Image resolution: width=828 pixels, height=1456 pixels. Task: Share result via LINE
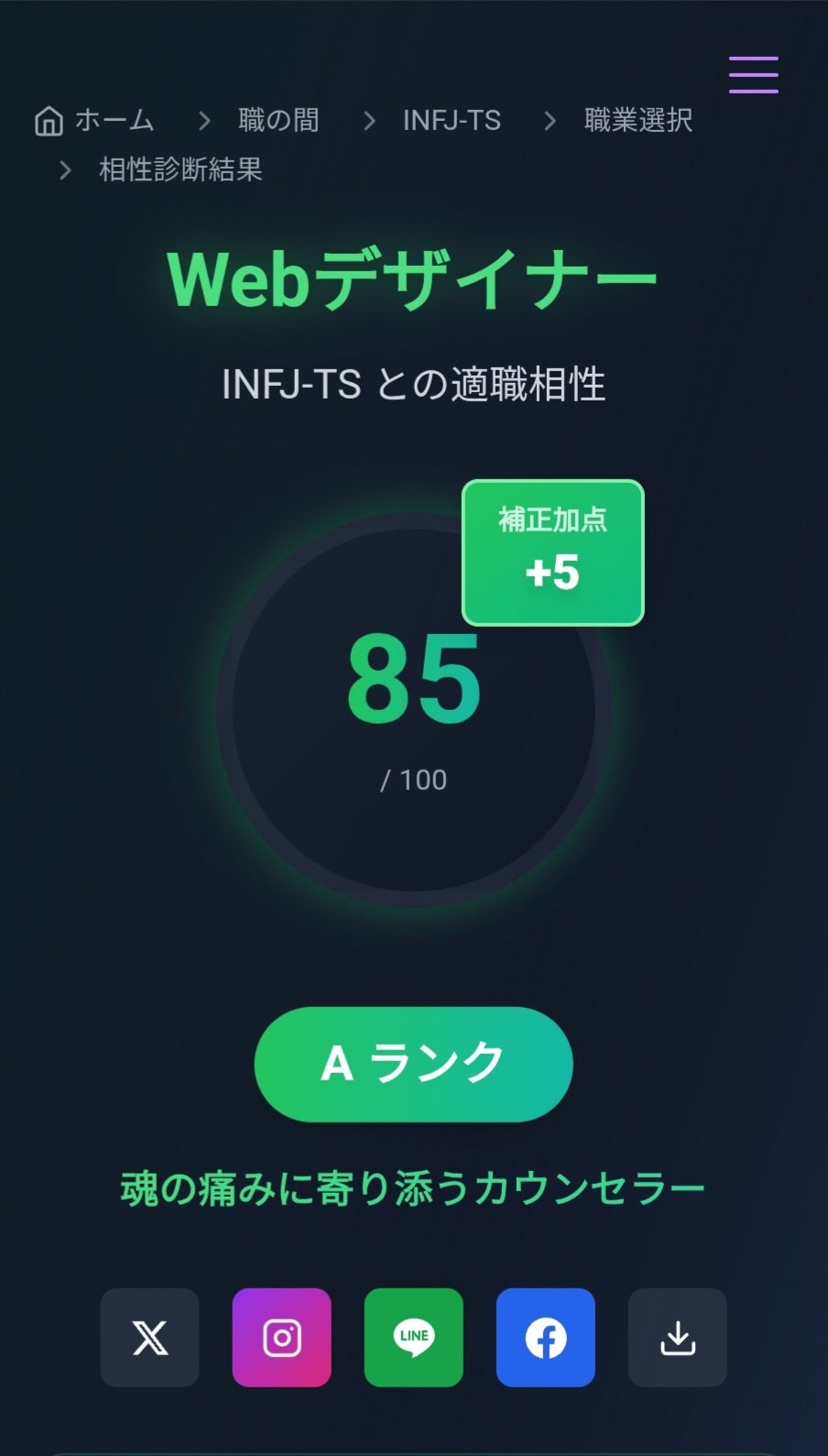point(413,1337)
